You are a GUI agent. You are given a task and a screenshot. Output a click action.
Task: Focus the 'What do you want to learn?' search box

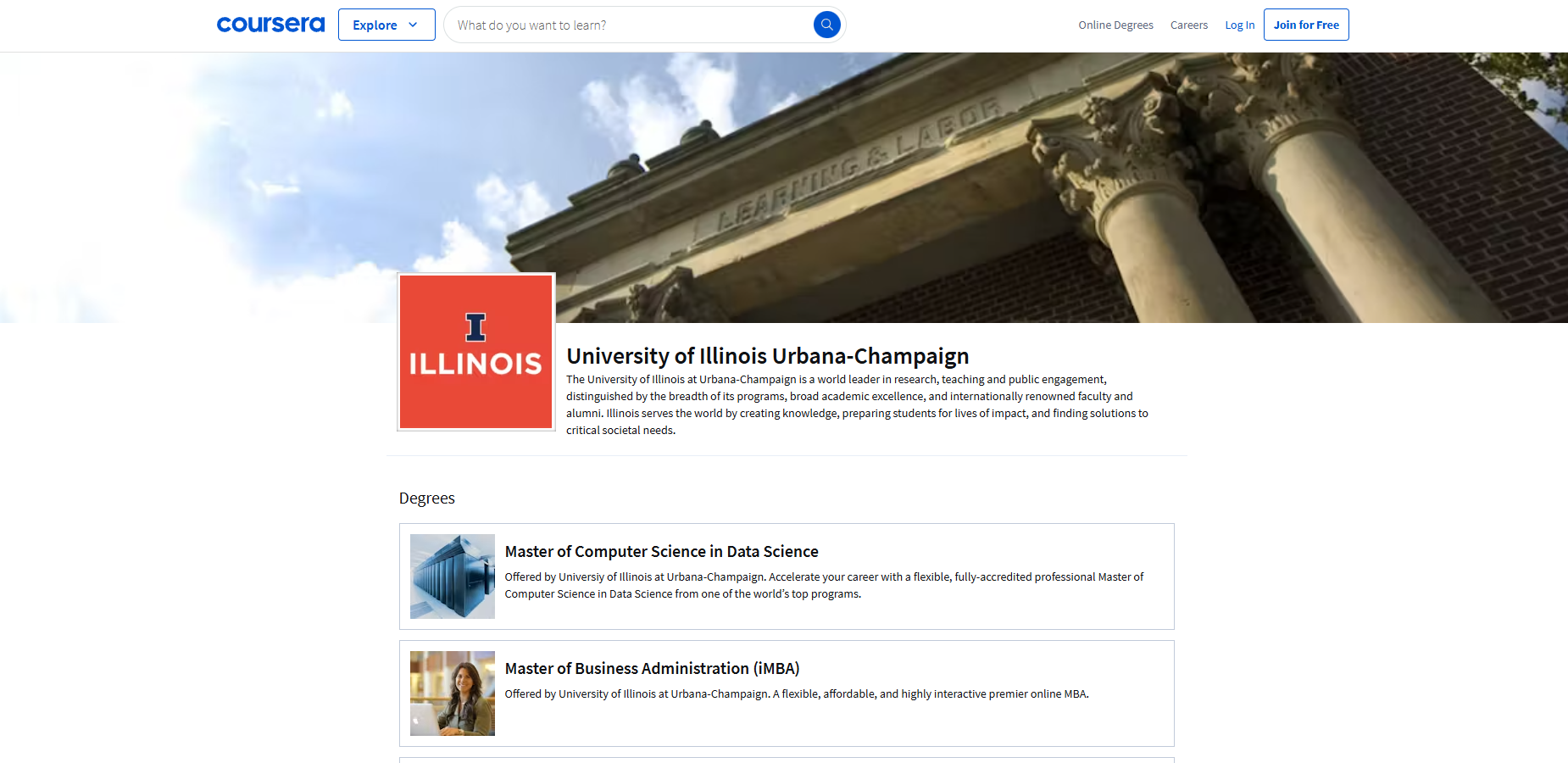coord(631,25)
